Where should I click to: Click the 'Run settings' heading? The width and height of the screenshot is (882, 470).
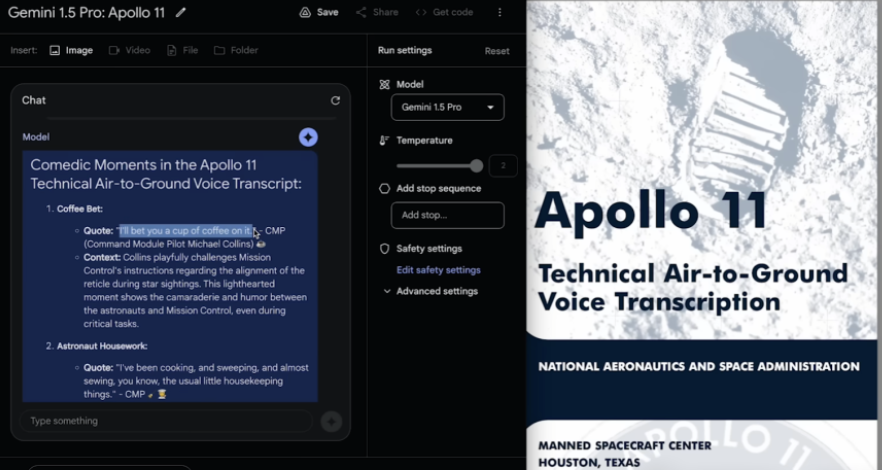tap(405, 51)
